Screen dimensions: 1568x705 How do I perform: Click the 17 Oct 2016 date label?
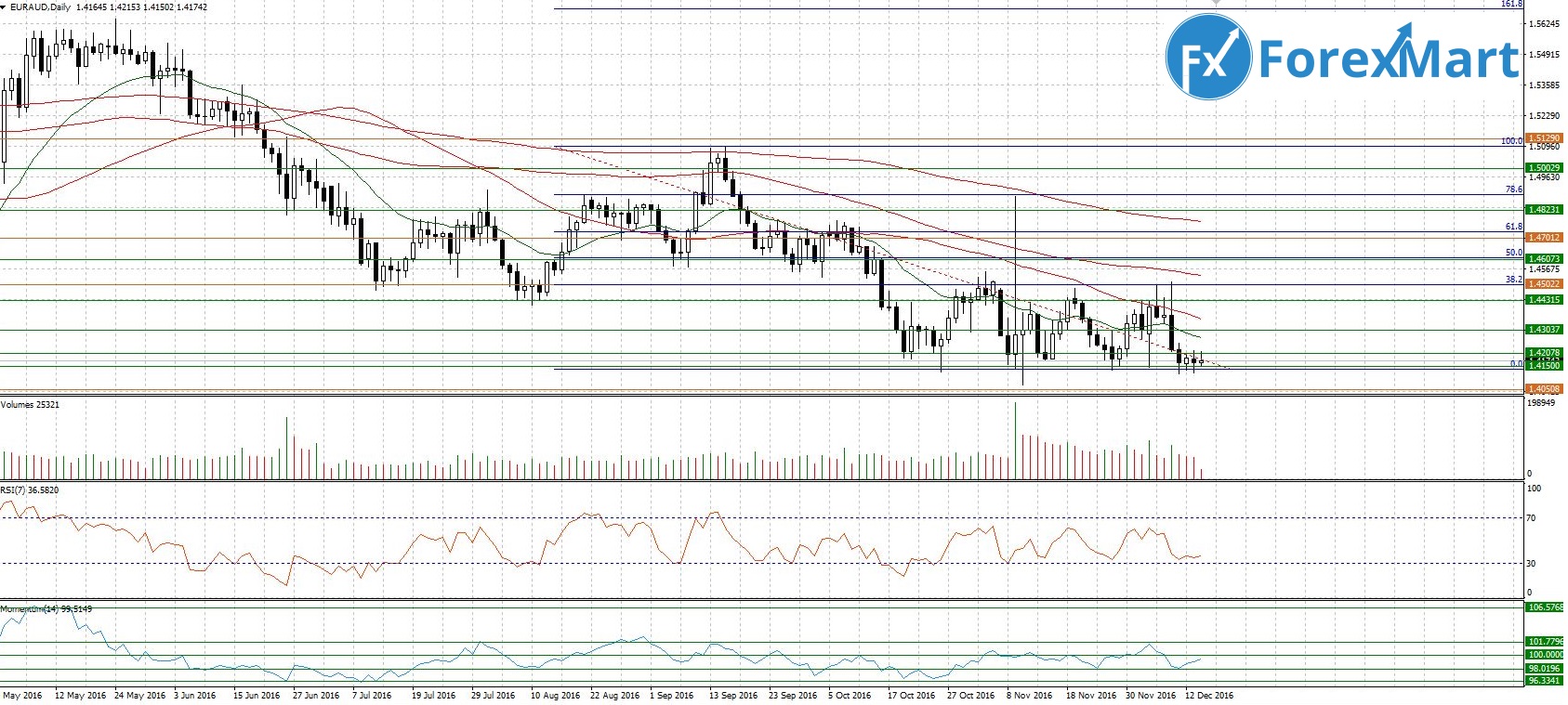(x=911, y=696)
